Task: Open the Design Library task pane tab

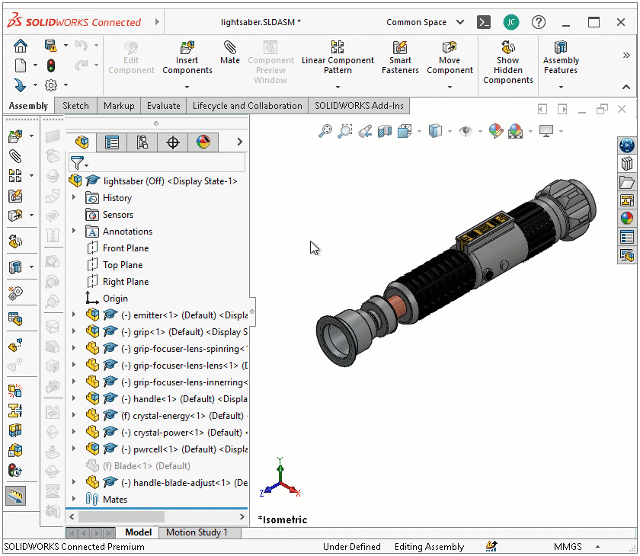Action: point(627,164)
